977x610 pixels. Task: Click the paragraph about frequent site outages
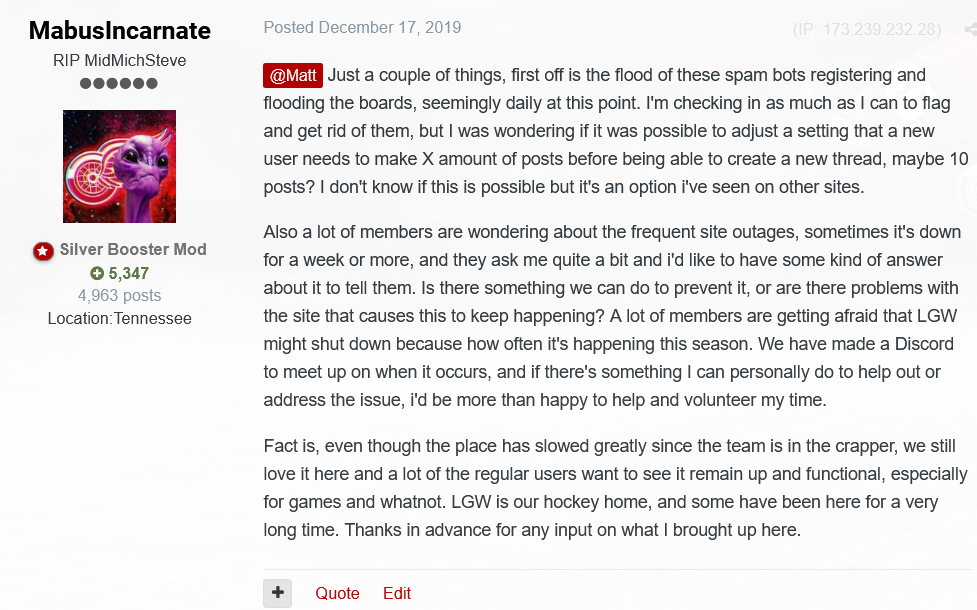[610, 315]
